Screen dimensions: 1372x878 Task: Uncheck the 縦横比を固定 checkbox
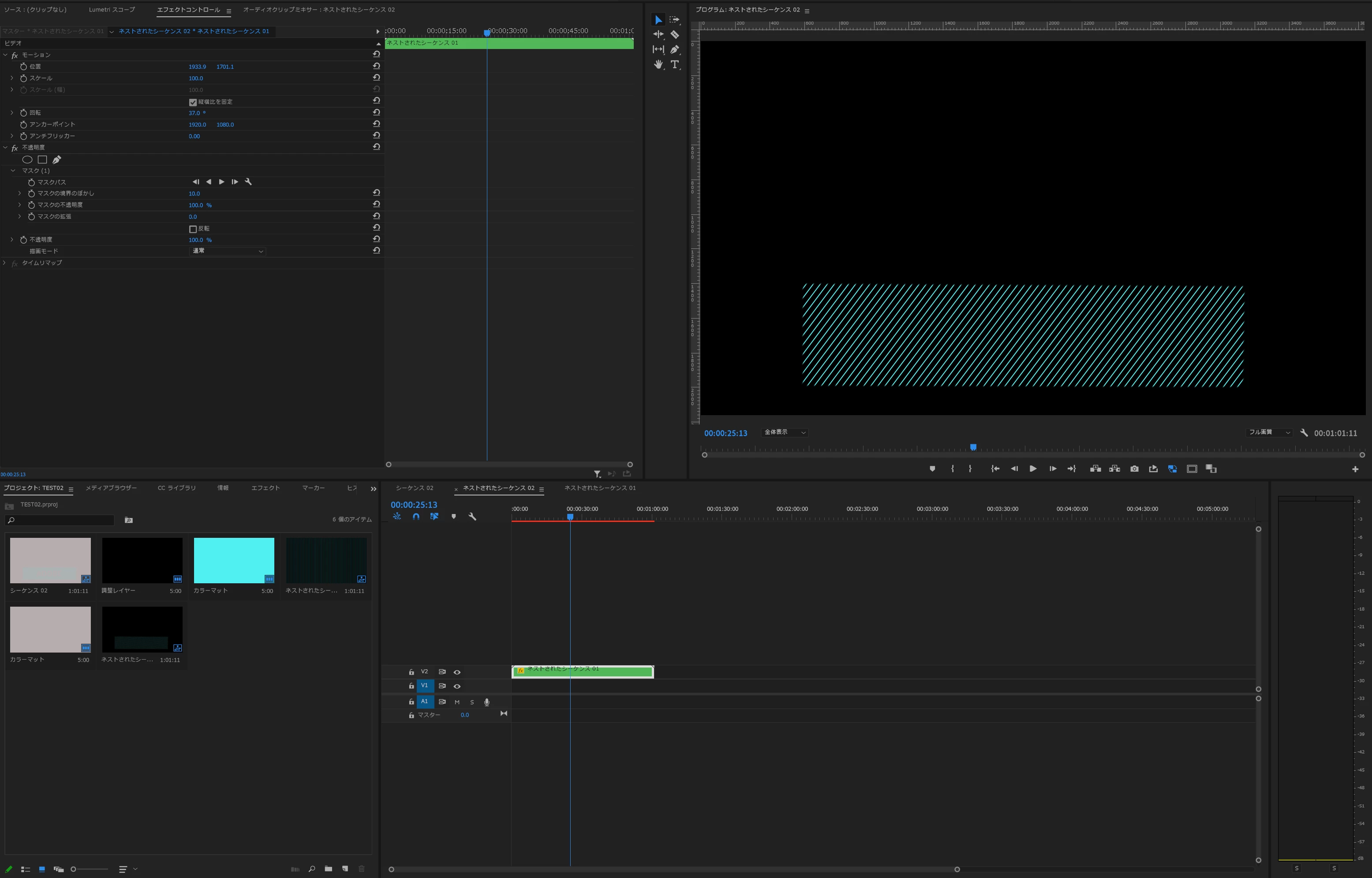[x=193, y=102]
